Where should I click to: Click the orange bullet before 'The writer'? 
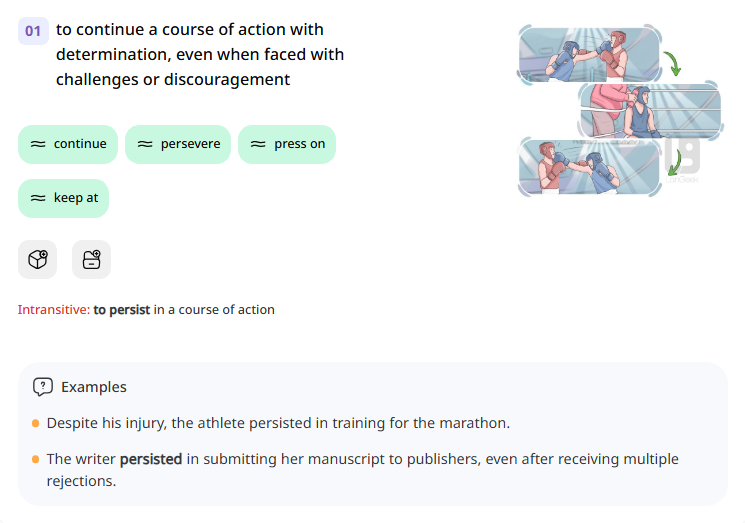36,459
